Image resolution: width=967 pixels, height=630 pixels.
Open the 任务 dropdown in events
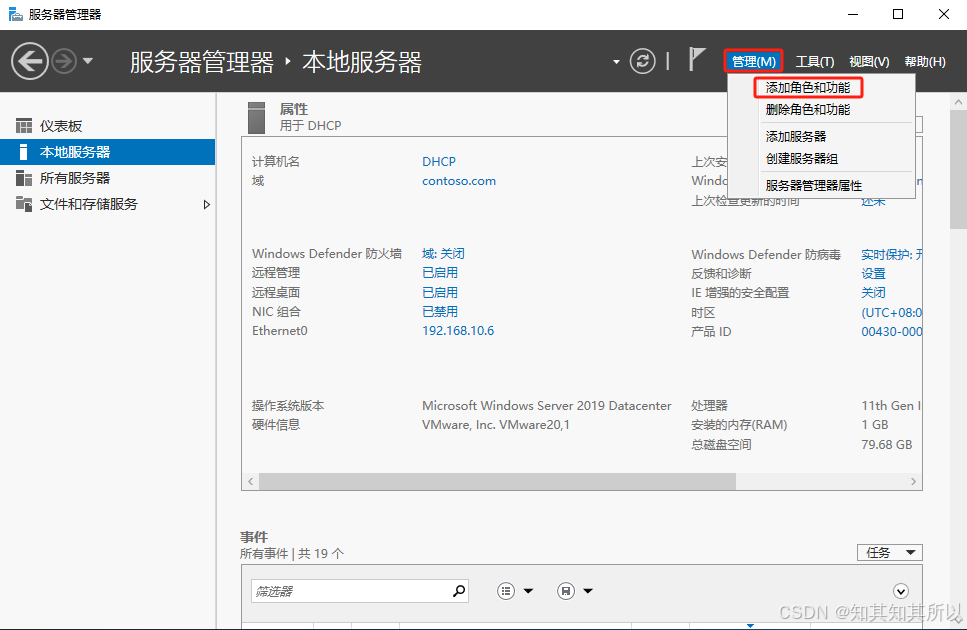(889, 552)
